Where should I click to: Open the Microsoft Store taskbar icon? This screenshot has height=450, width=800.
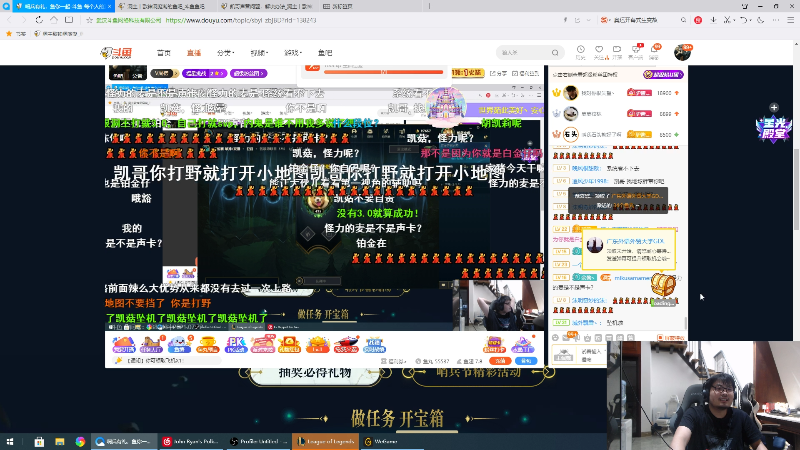[39, 442]
